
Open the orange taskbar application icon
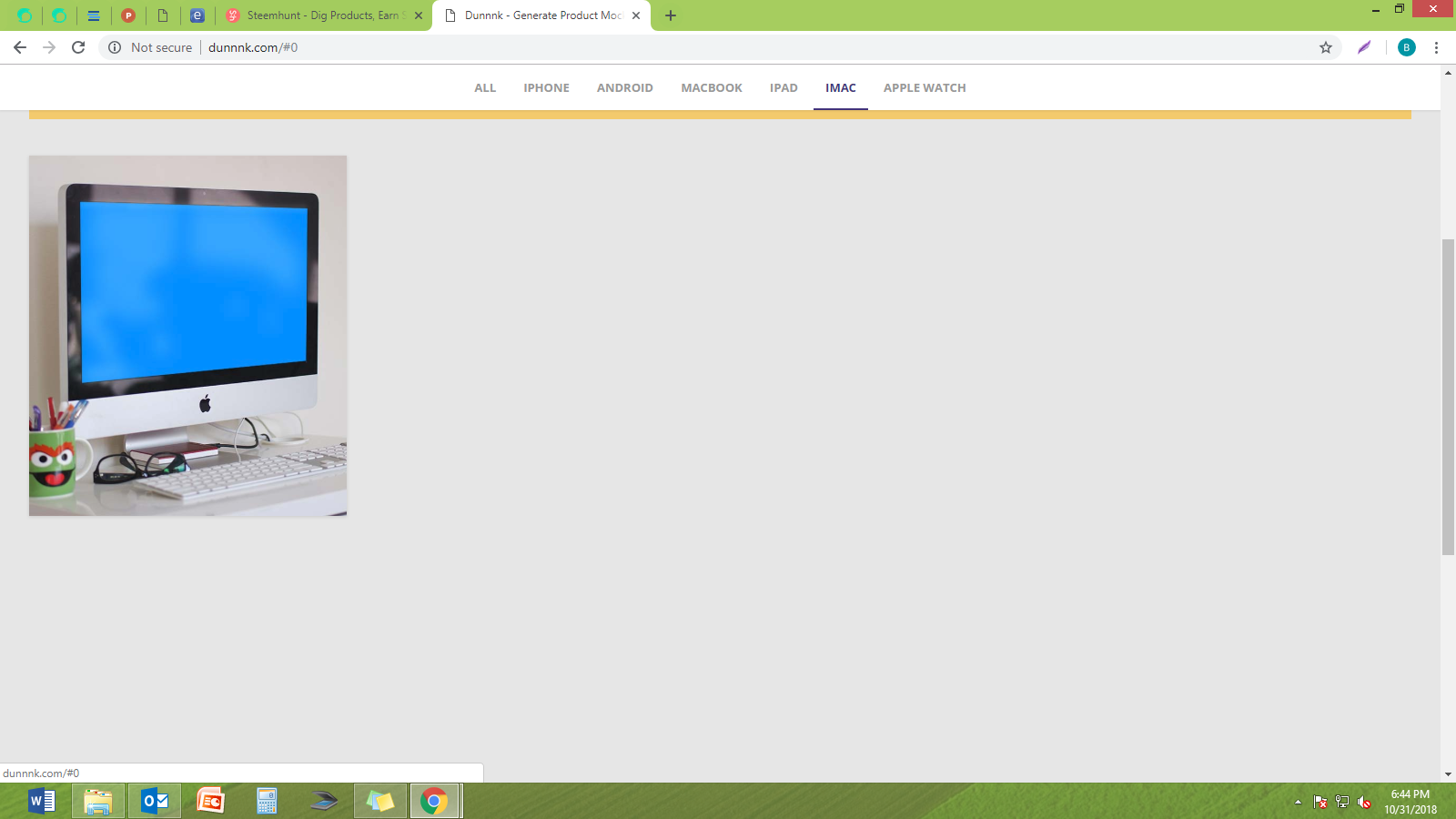[x=211, y=801]
